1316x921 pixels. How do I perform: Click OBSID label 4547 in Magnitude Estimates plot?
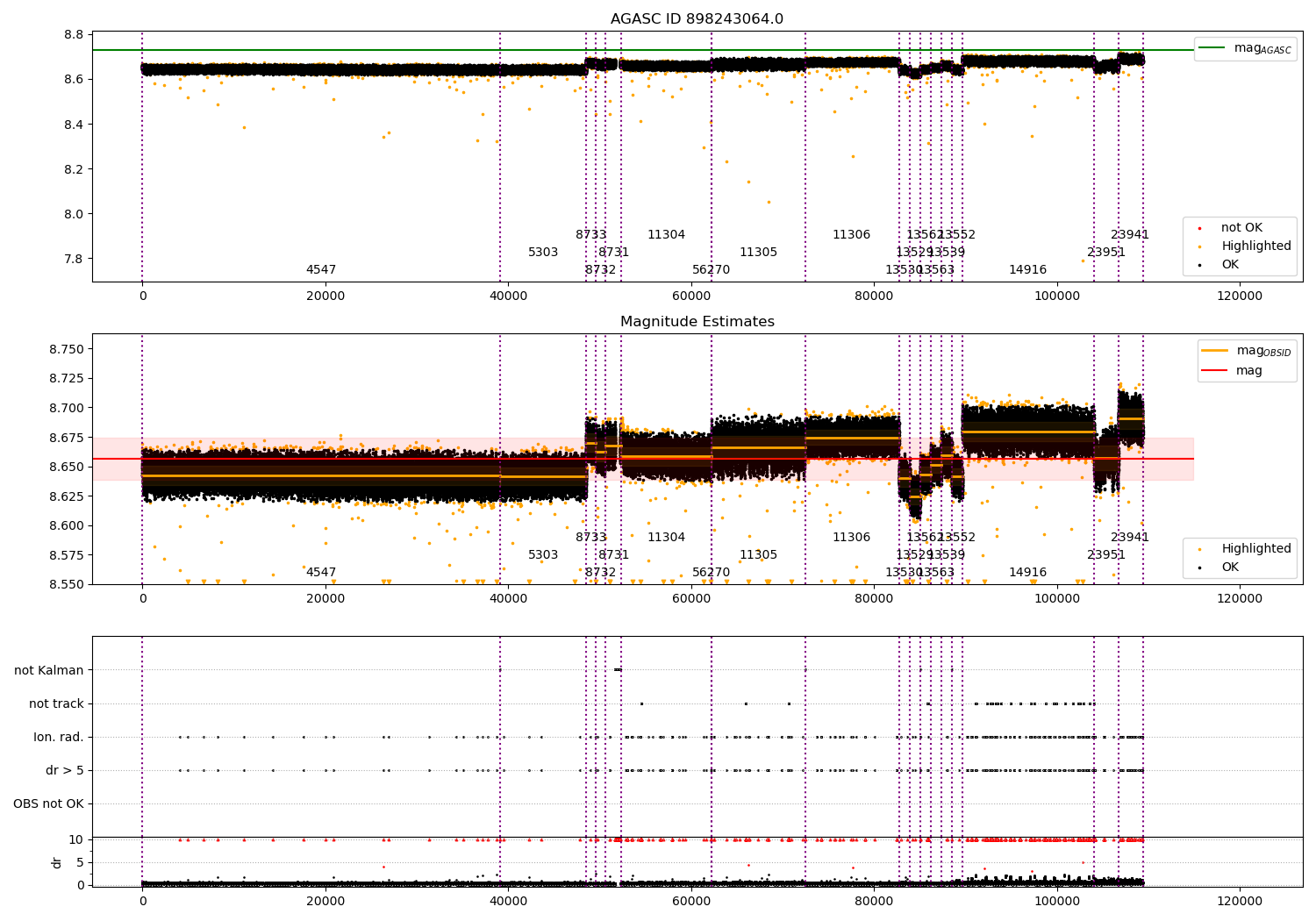pyautogui.click(x=321, y=573)
